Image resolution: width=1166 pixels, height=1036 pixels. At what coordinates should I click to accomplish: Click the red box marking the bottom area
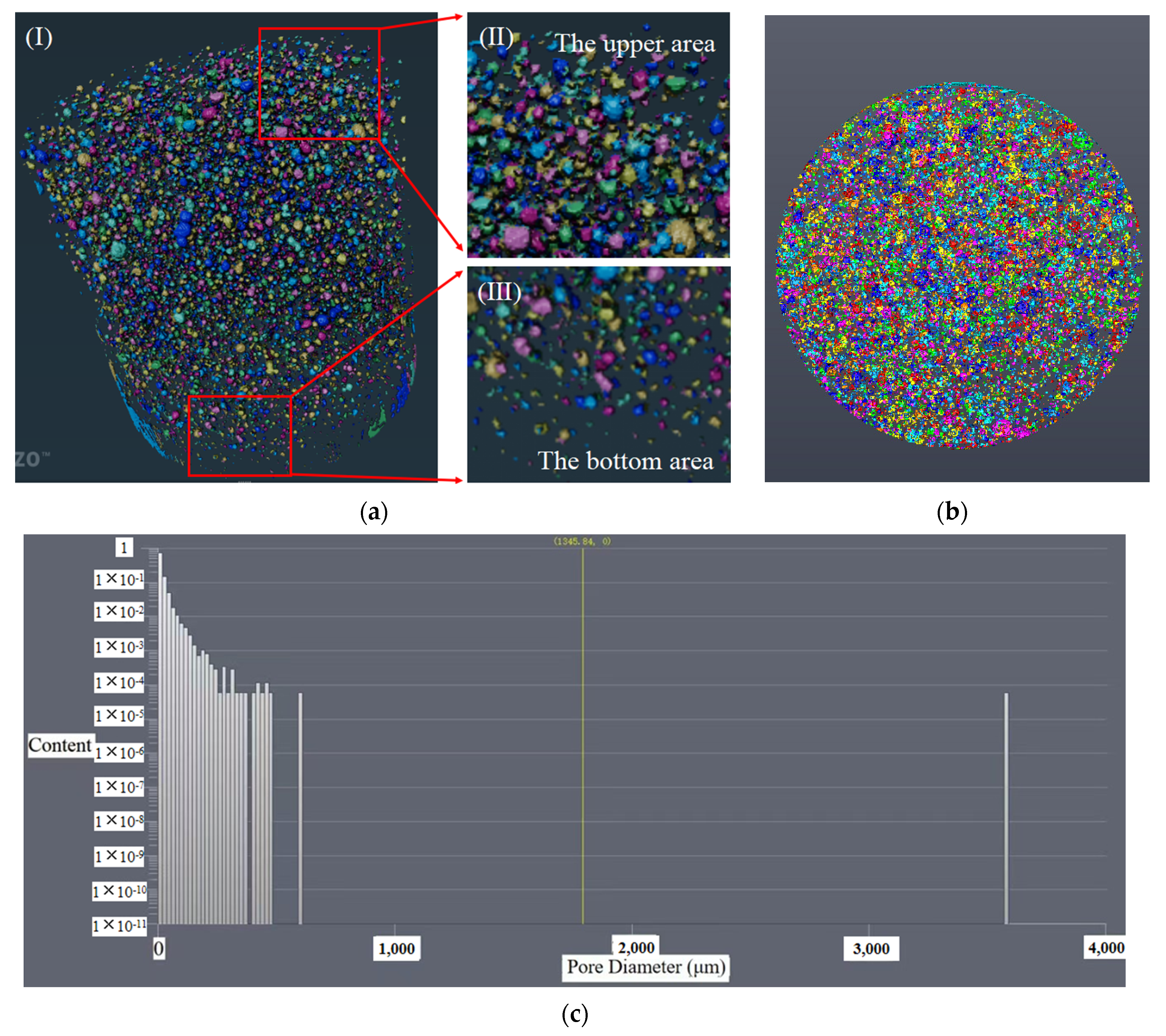(x=240, y=436)
